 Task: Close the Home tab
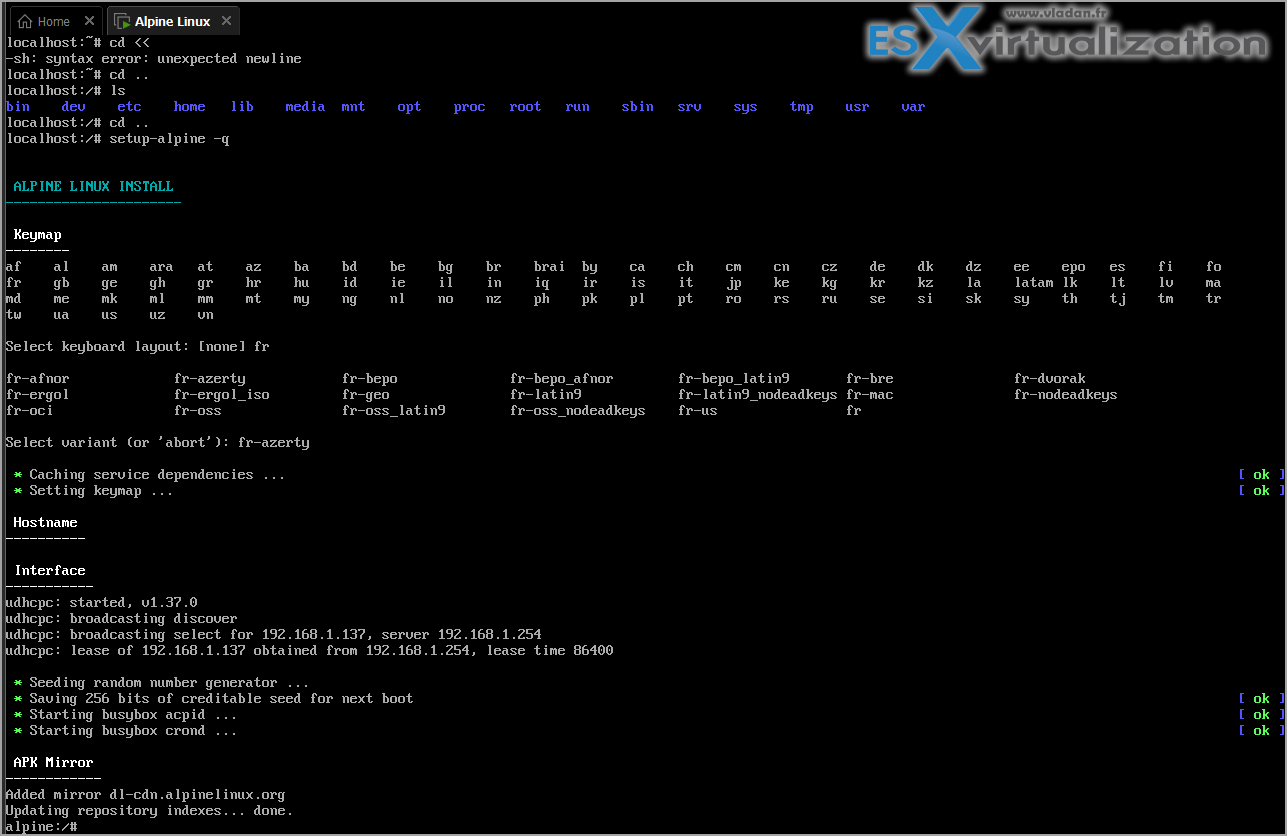click(89, 21)
